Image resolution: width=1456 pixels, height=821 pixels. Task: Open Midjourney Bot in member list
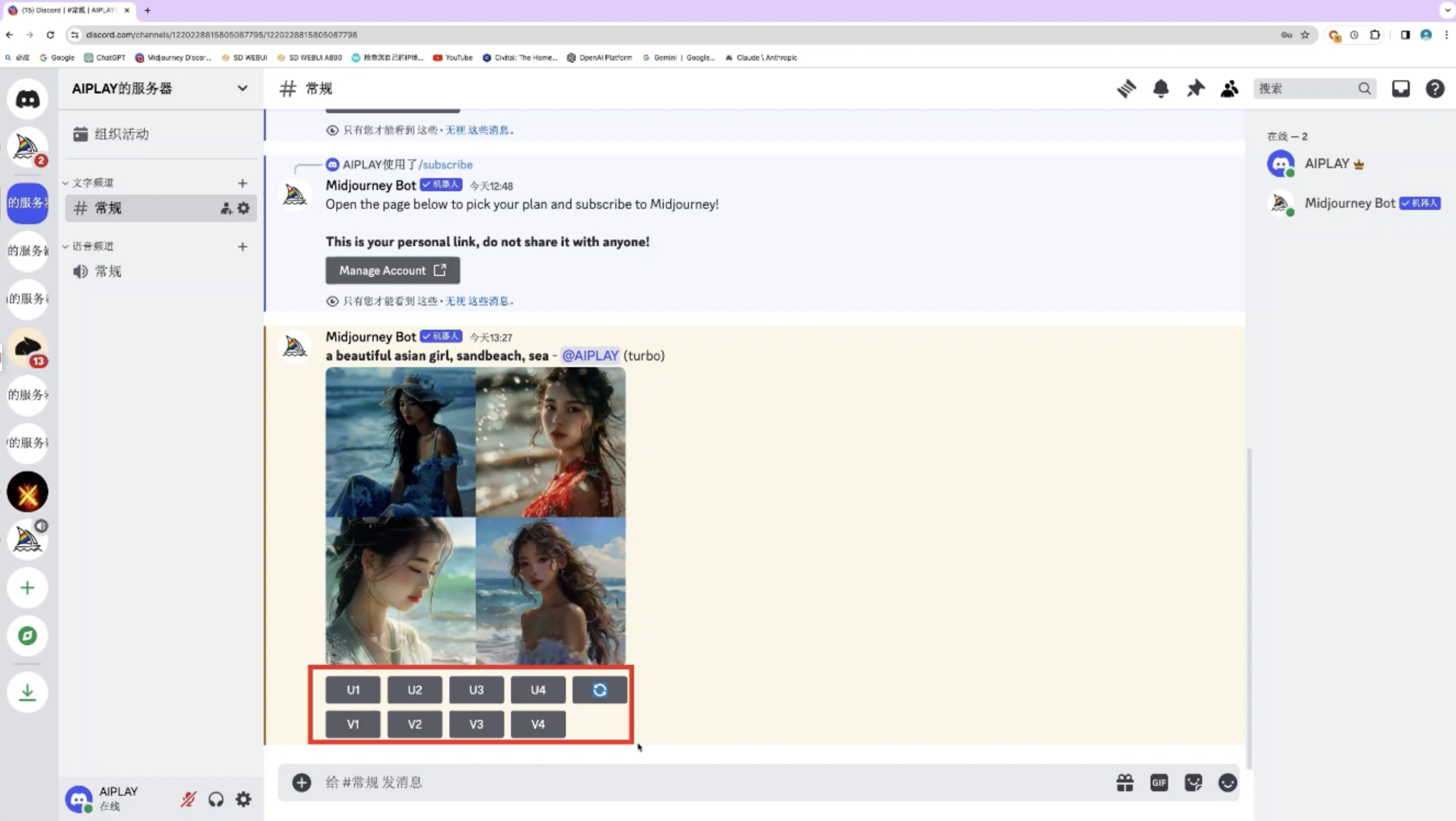[x=1353, y=203]
